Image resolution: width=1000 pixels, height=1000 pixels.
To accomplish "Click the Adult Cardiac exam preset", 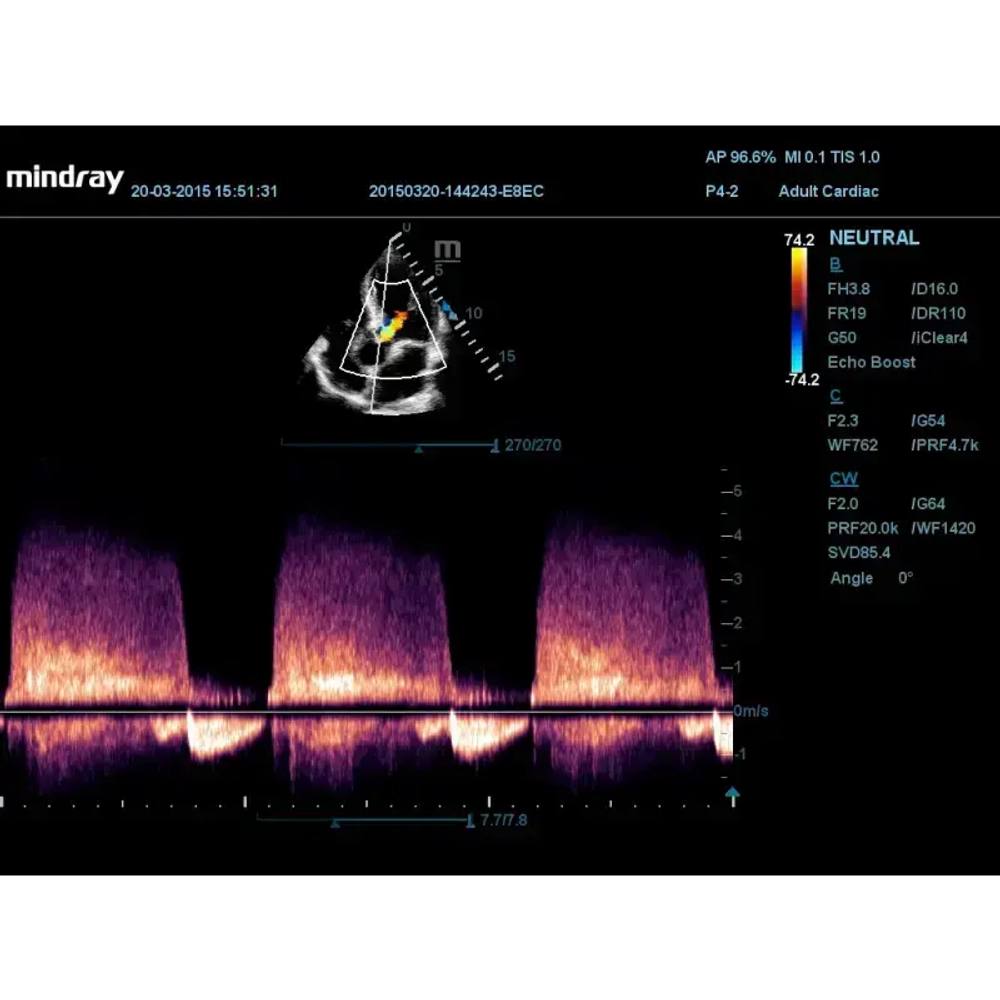I will 828,191.
